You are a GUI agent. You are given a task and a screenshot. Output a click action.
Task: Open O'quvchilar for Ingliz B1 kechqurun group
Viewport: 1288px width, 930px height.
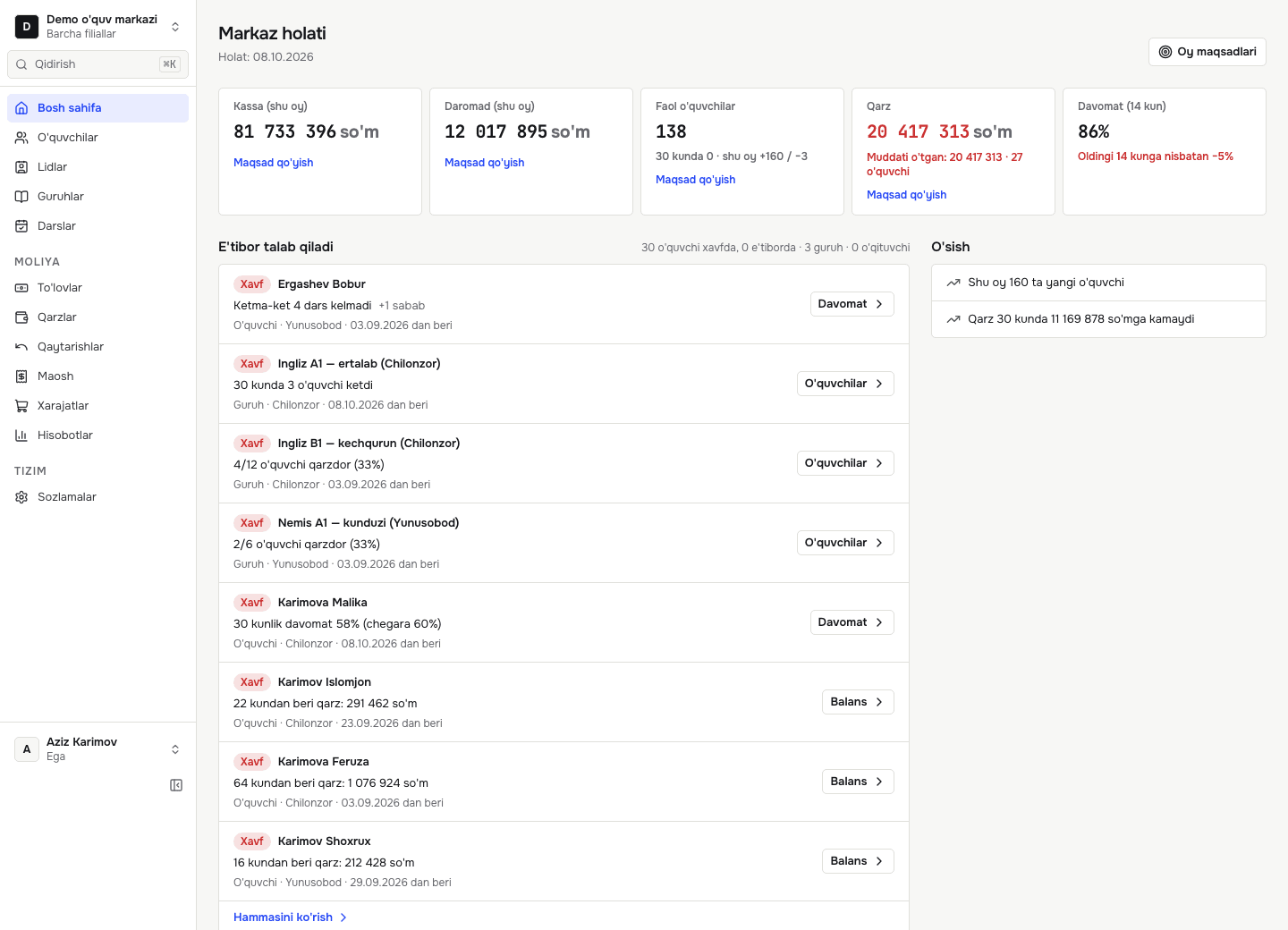tap(845, 463)
